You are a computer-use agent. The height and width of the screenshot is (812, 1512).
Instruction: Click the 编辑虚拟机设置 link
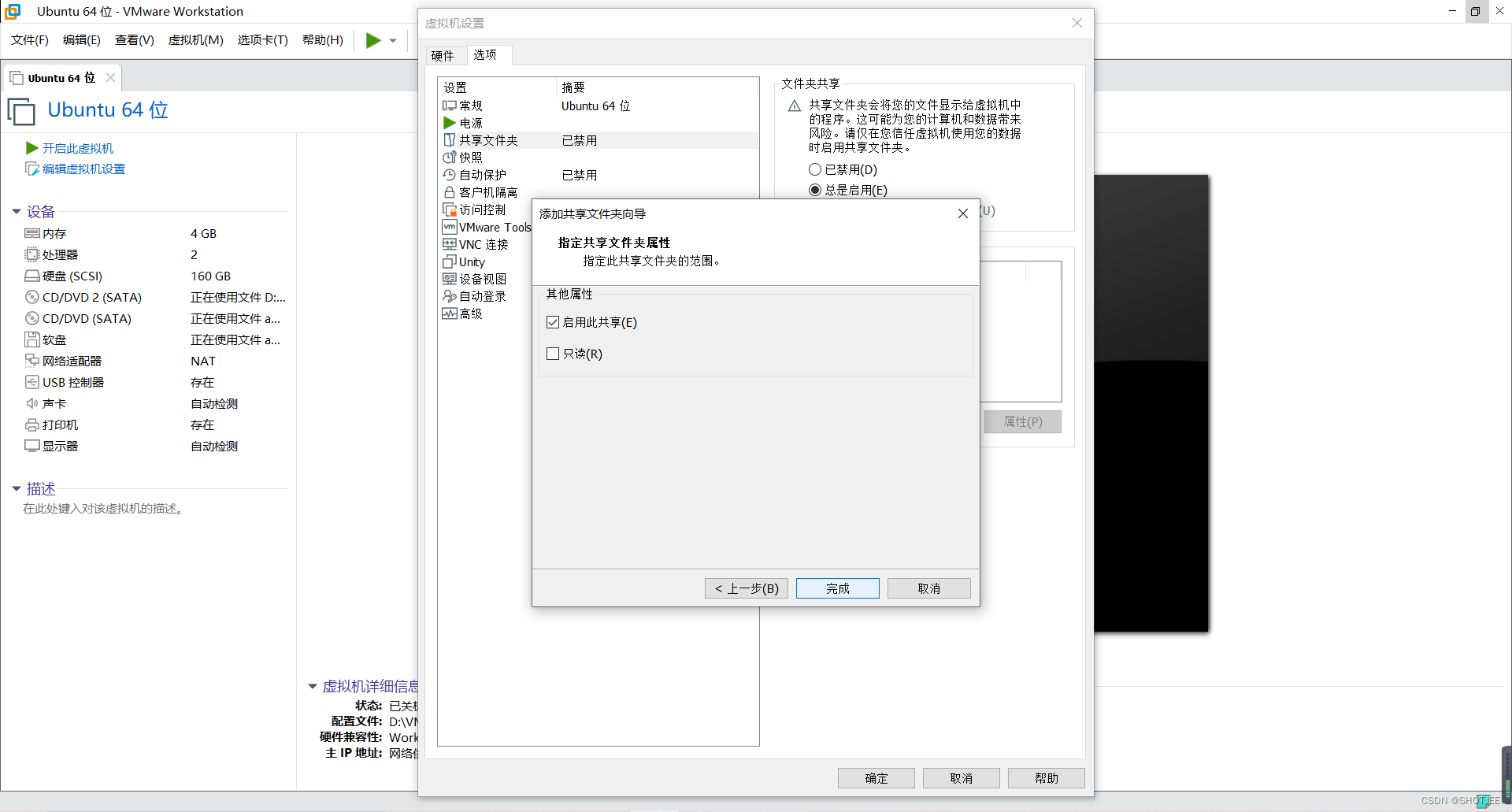[x=83, y=169]
